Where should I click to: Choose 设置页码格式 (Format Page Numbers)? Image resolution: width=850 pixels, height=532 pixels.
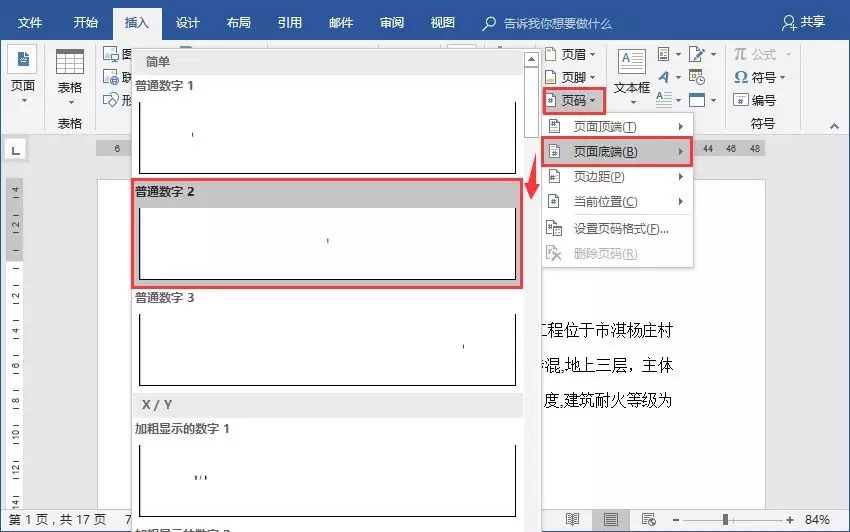coord(617,228)
